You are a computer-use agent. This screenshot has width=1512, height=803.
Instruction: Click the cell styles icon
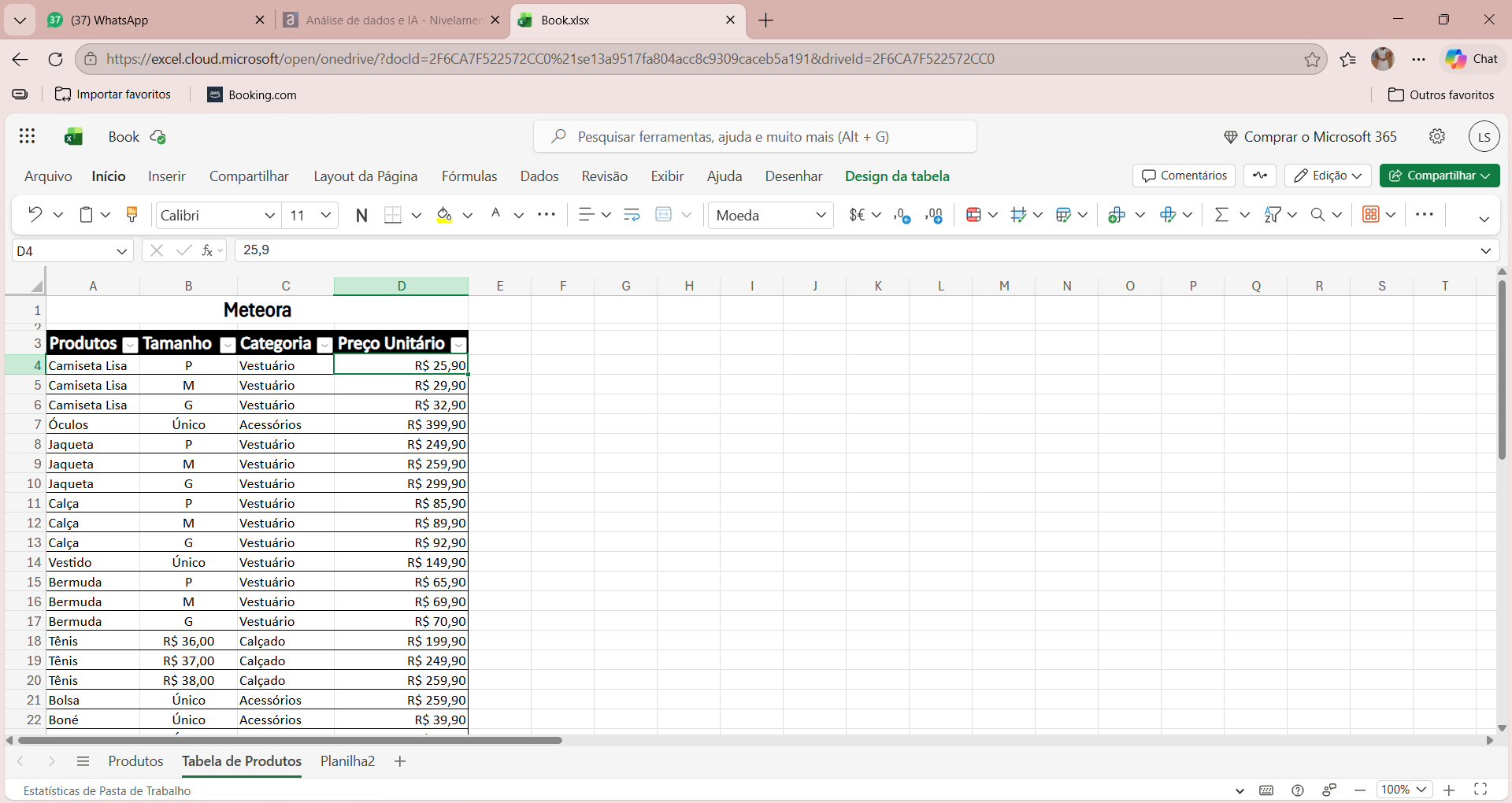(1018, 214)
